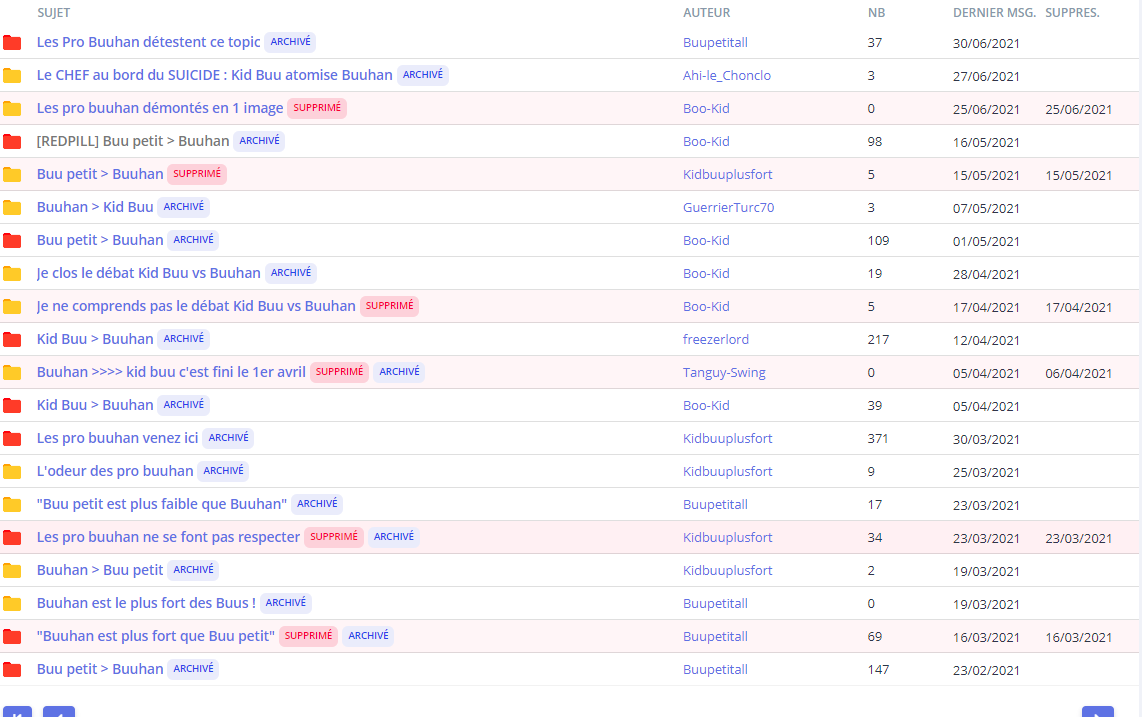
Task: Click the red folder icon of the 147-message "Buu petit > Buuhan" topic
Action: click(12, 670)
